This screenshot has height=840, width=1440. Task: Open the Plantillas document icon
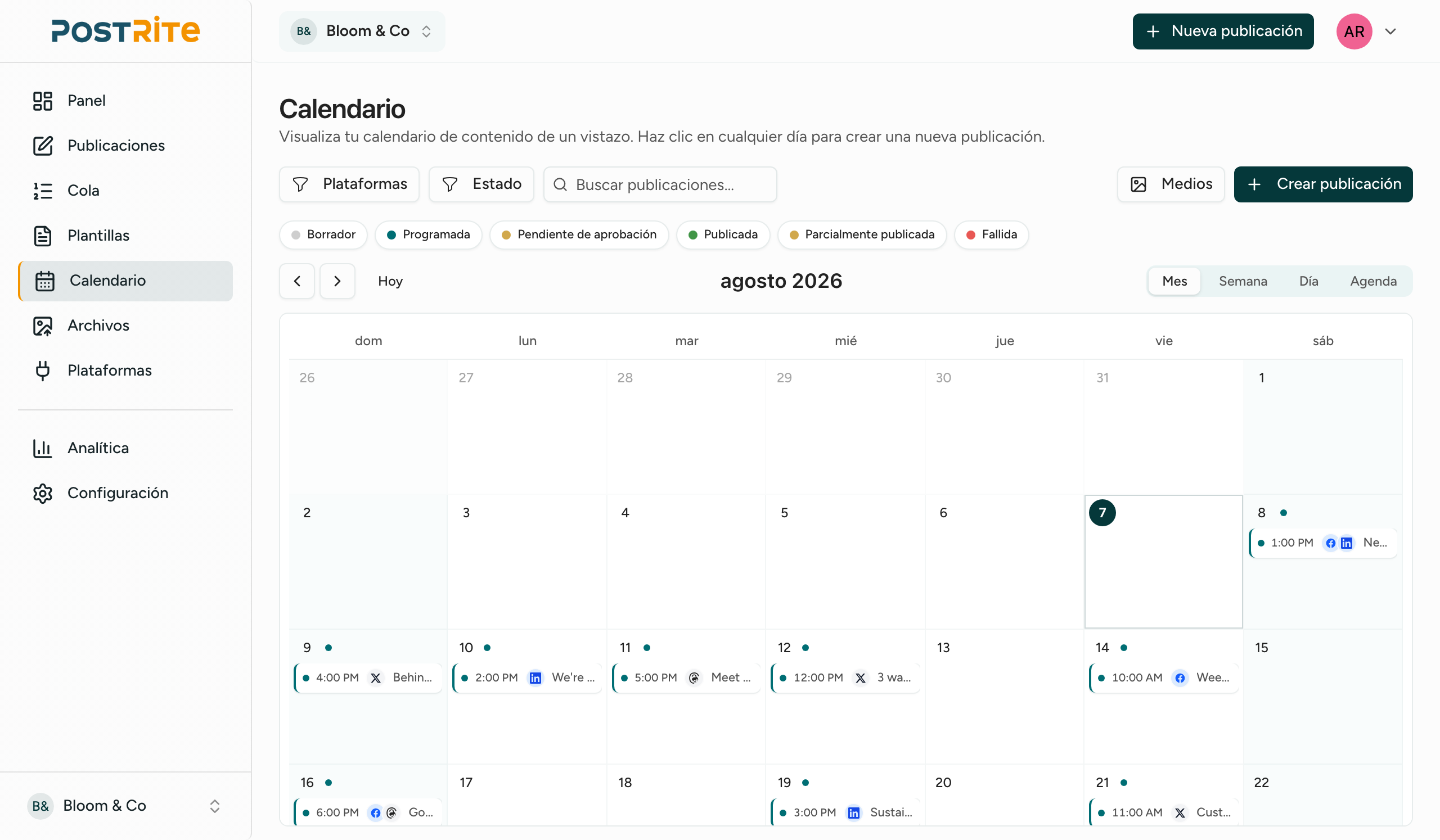pos(43,236)
